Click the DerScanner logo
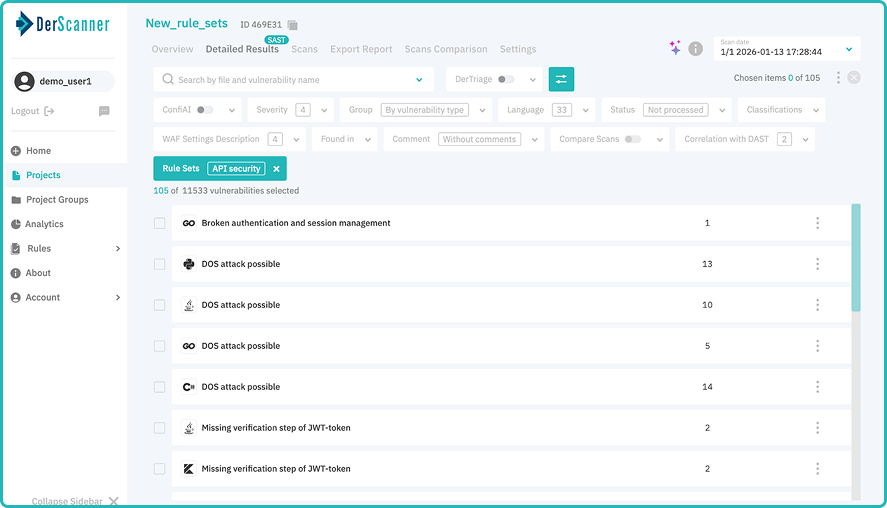The height and width of the screenshot is (508, 887). 62,24
